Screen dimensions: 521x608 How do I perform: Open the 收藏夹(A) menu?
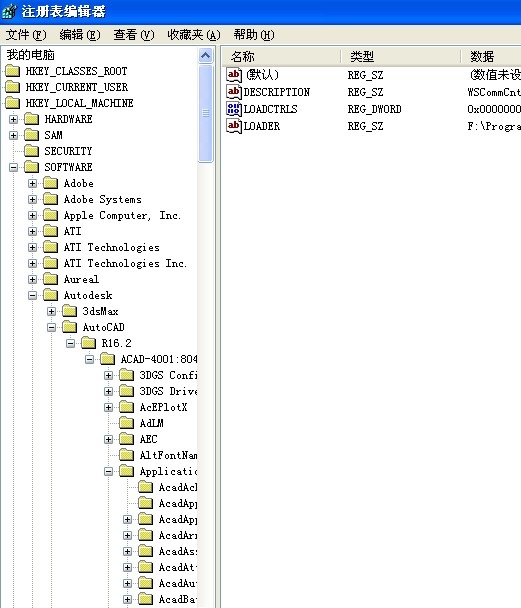(193, 35)
